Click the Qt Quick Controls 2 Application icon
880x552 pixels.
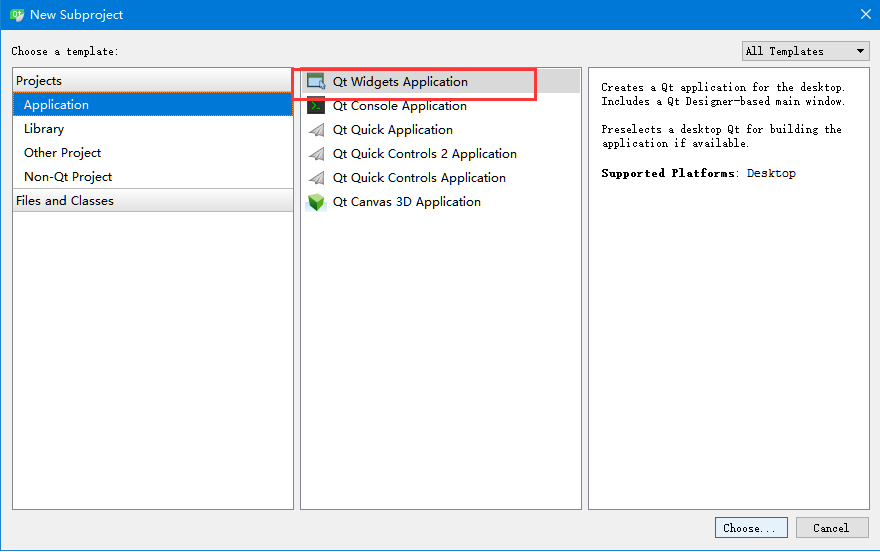tap(316, 154)
